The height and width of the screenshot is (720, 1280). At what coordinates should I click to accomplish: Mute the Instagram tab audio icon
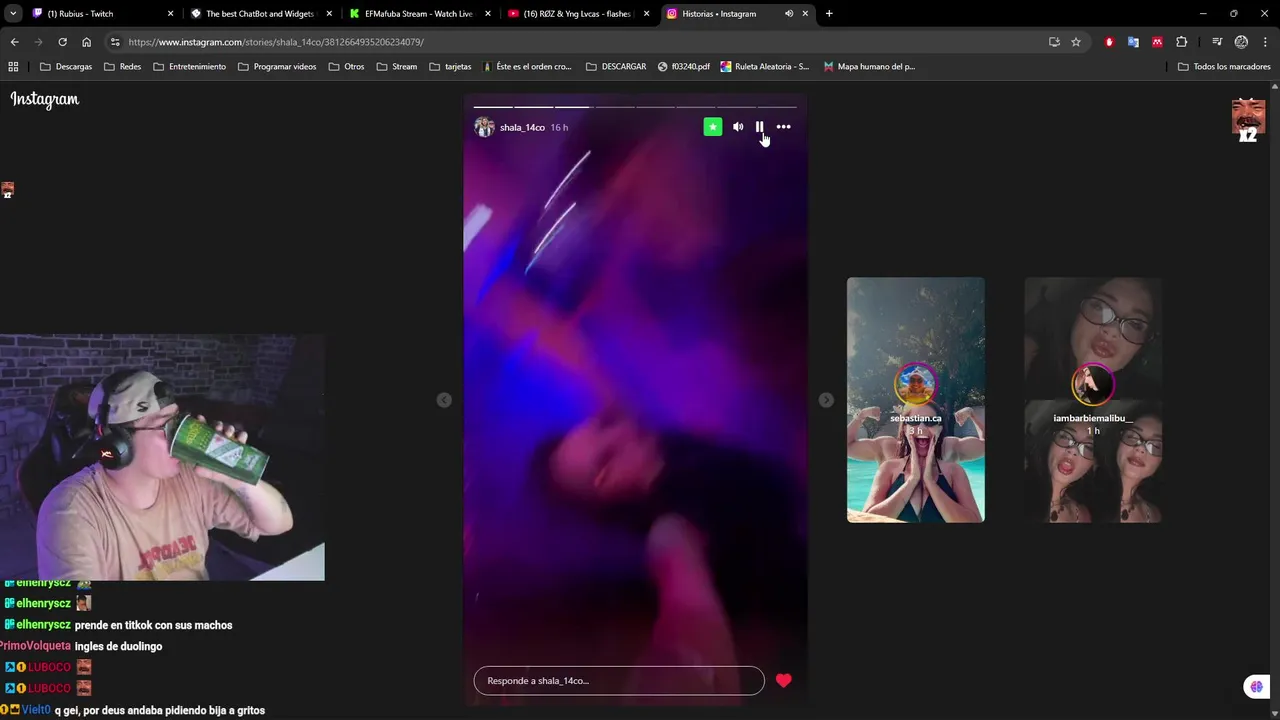click(788, 14)
